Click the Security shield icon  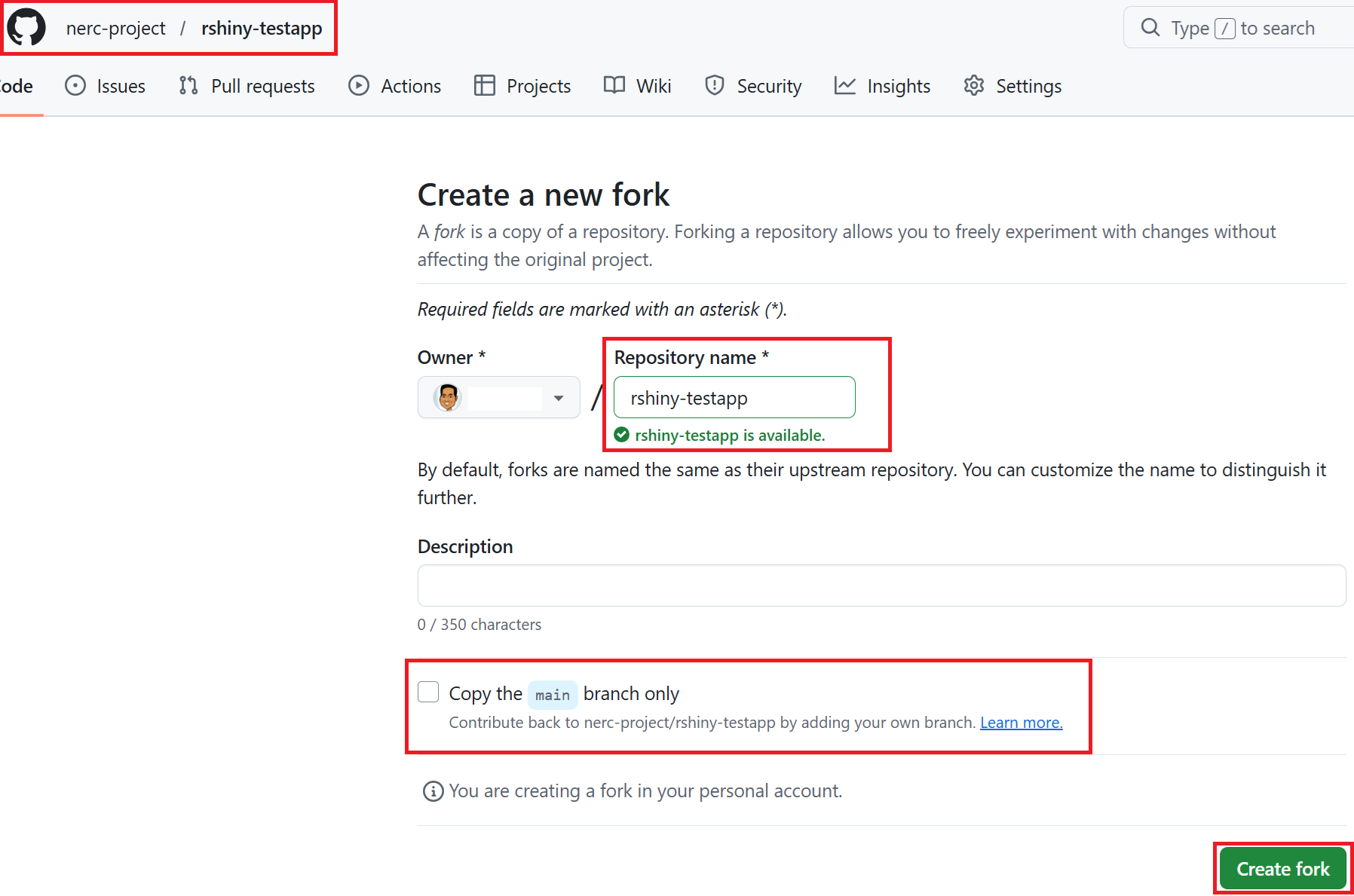715,86
